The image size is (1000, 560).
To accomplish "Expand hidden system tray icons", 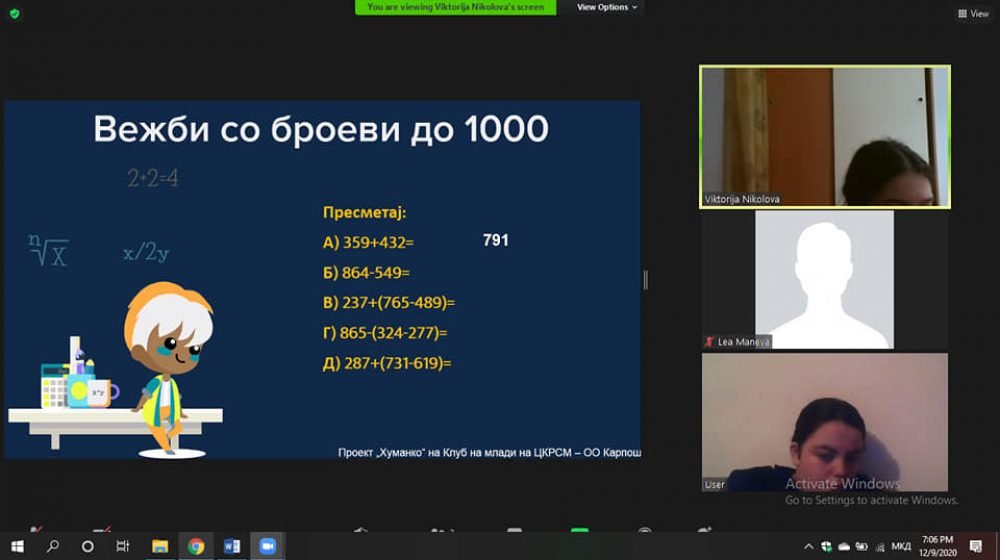I will (x=810, y=546).
